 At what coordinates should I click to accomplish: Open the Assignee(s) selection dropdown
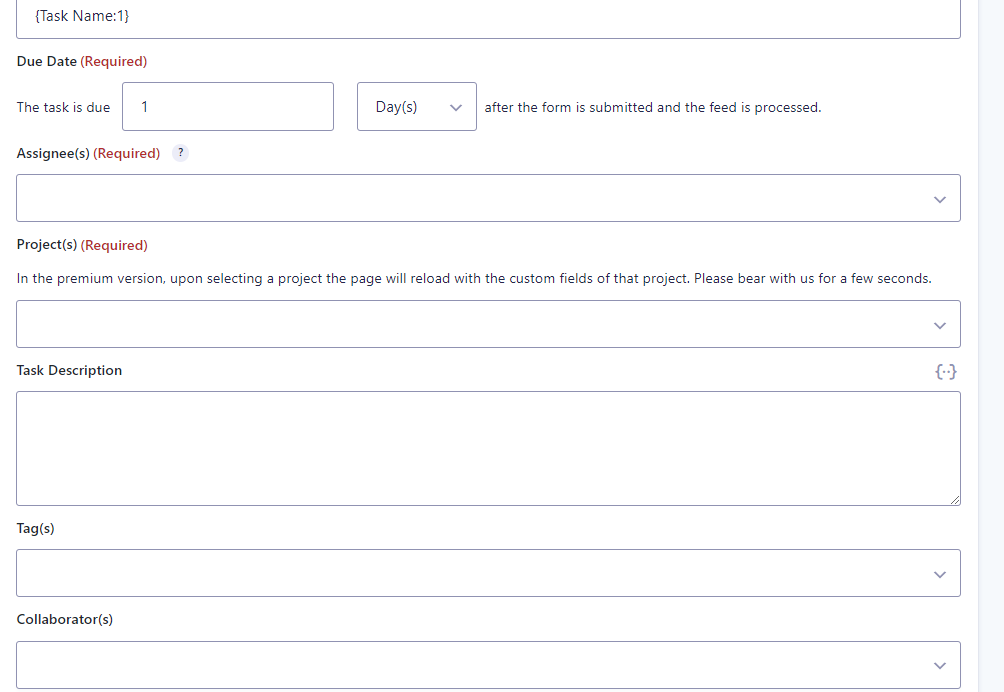(488, 198)
